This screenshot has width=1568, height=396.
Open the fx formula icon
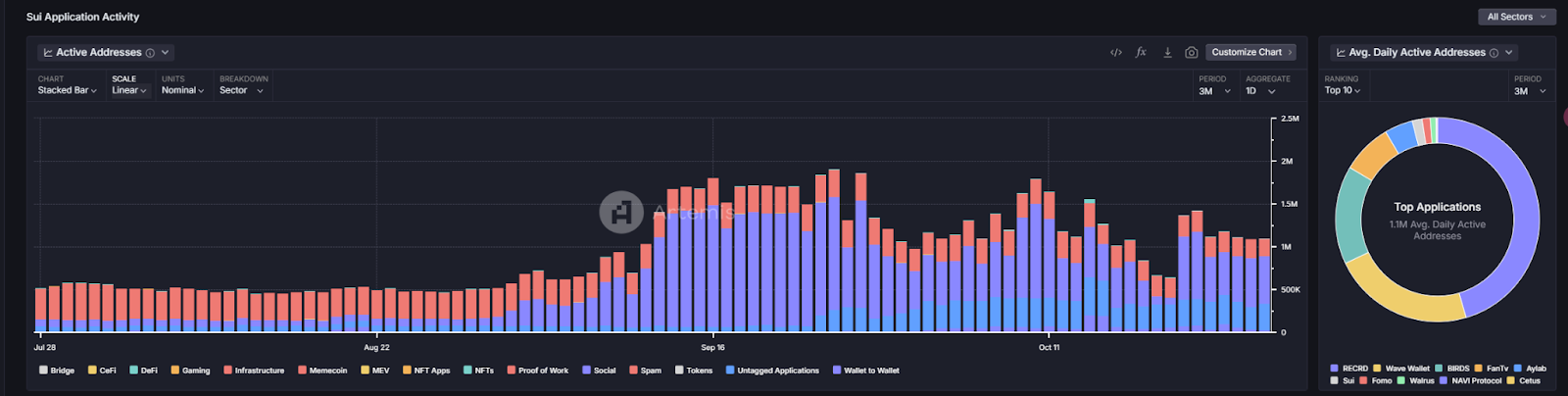pyautogui.click(x=1141, y=52)
